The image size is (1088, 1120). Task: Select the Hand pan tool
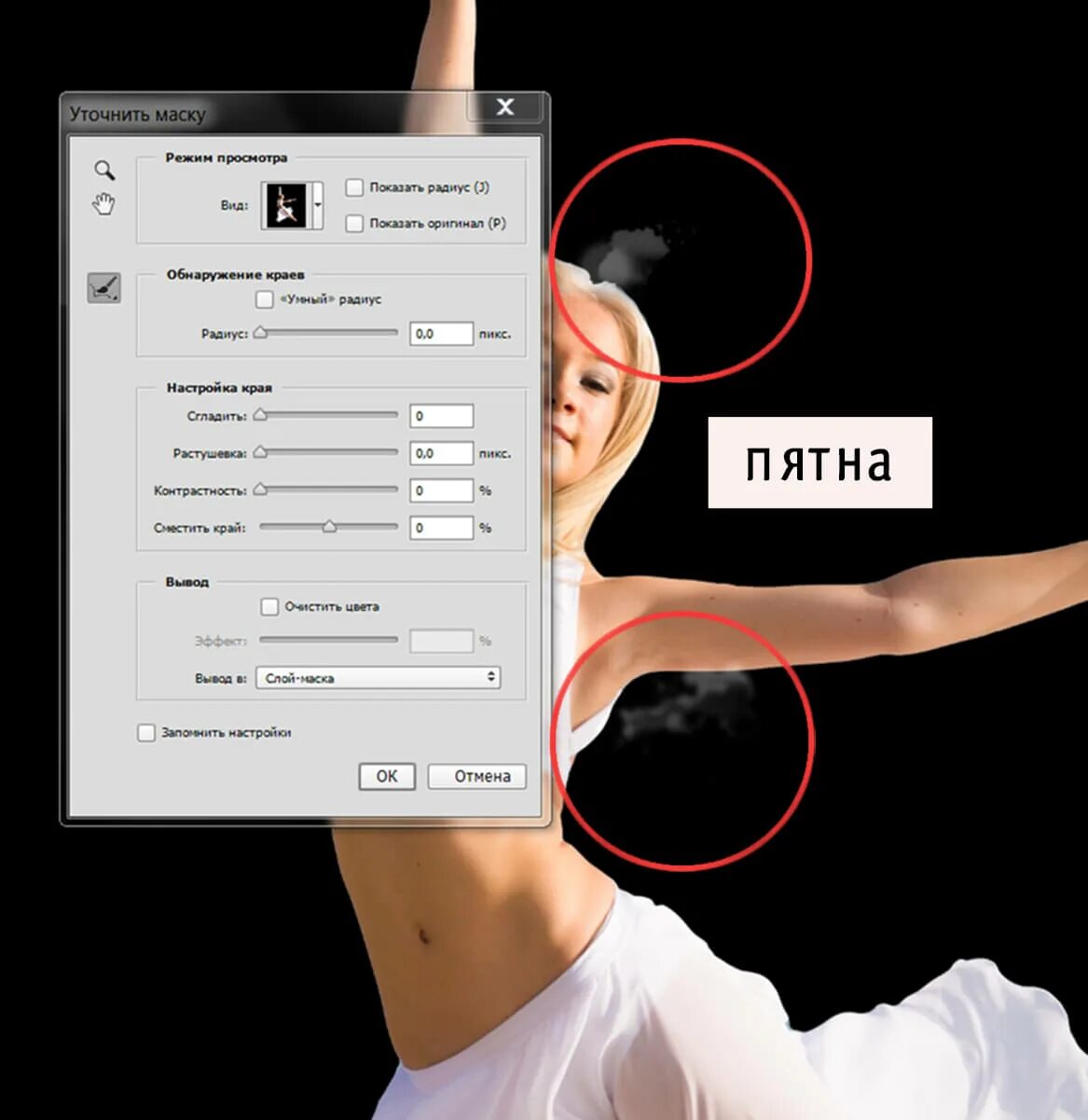click(103, 203)
